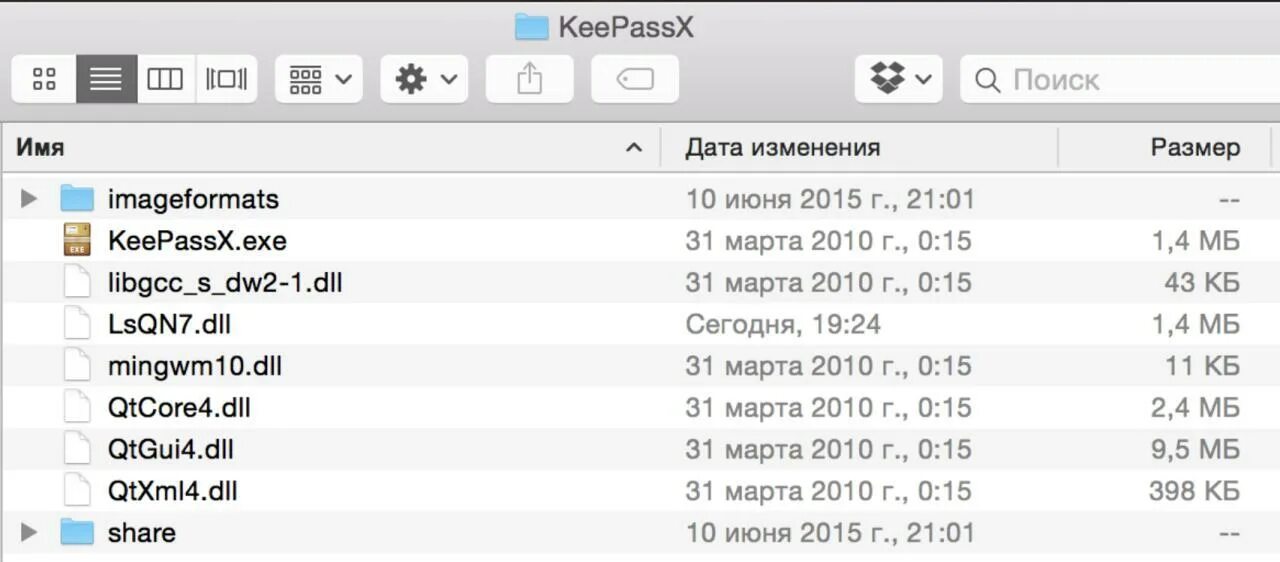The width and height of the screenshot is (1280, 562).
Task: Switch to Cover Flow view
Action: (x=226, y=79)
